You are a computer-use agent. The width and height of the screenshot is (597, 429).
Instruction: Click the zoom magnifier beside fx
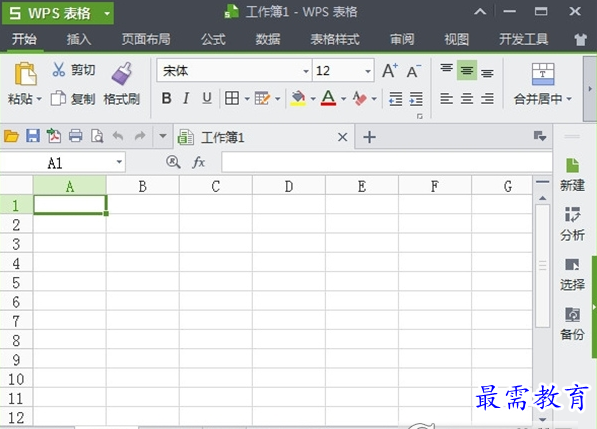[173, 162]
